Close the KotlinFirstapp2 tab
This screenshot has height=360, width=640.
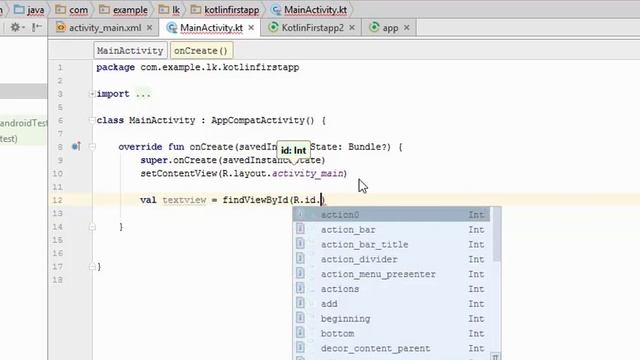[x=352, y=28]
